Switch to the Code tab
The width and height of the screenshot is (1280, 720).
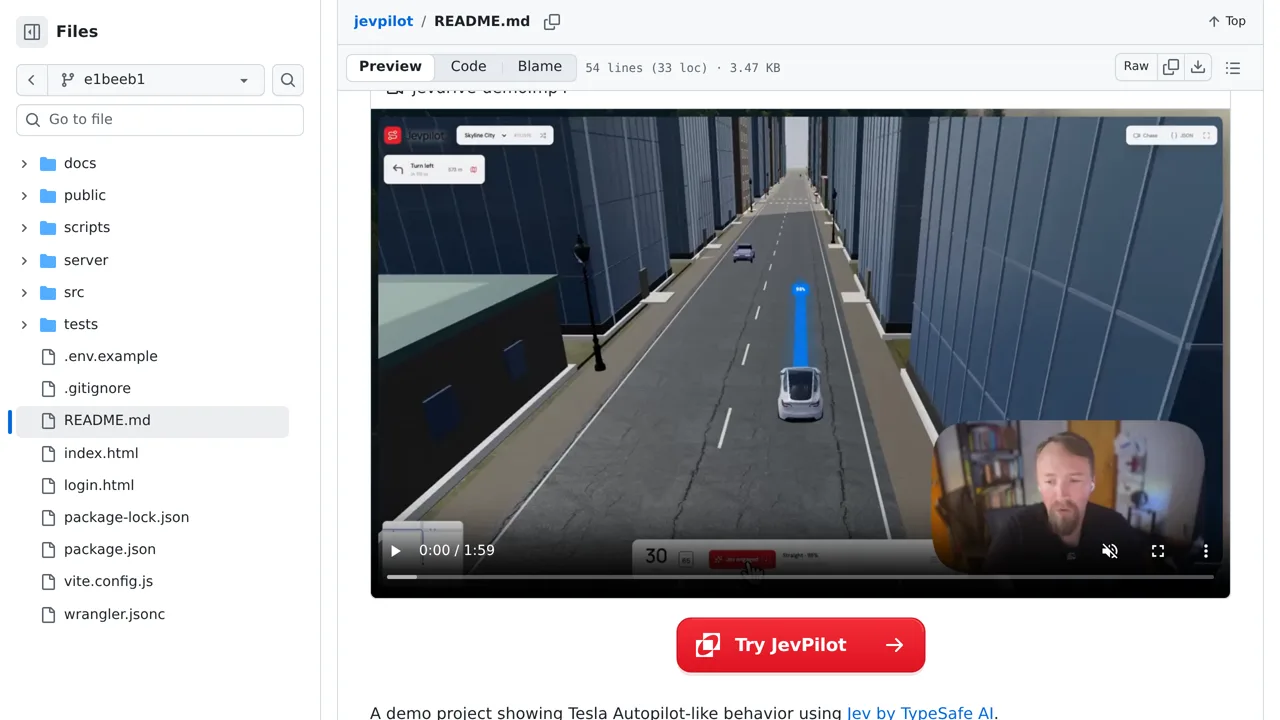point(468,67)
